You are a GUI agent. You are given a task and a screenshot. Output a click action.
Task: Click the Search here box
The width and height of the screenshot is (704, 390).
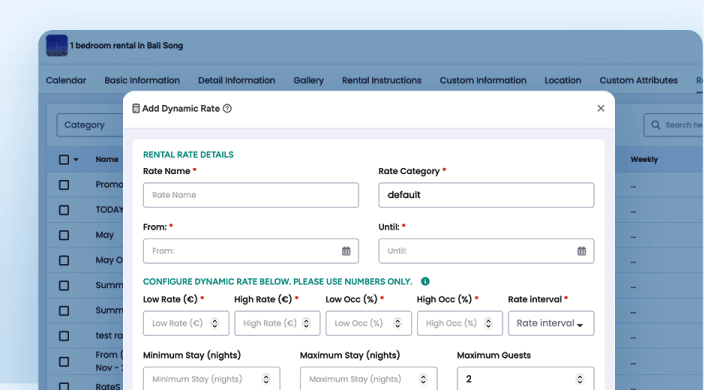point(673,125)
